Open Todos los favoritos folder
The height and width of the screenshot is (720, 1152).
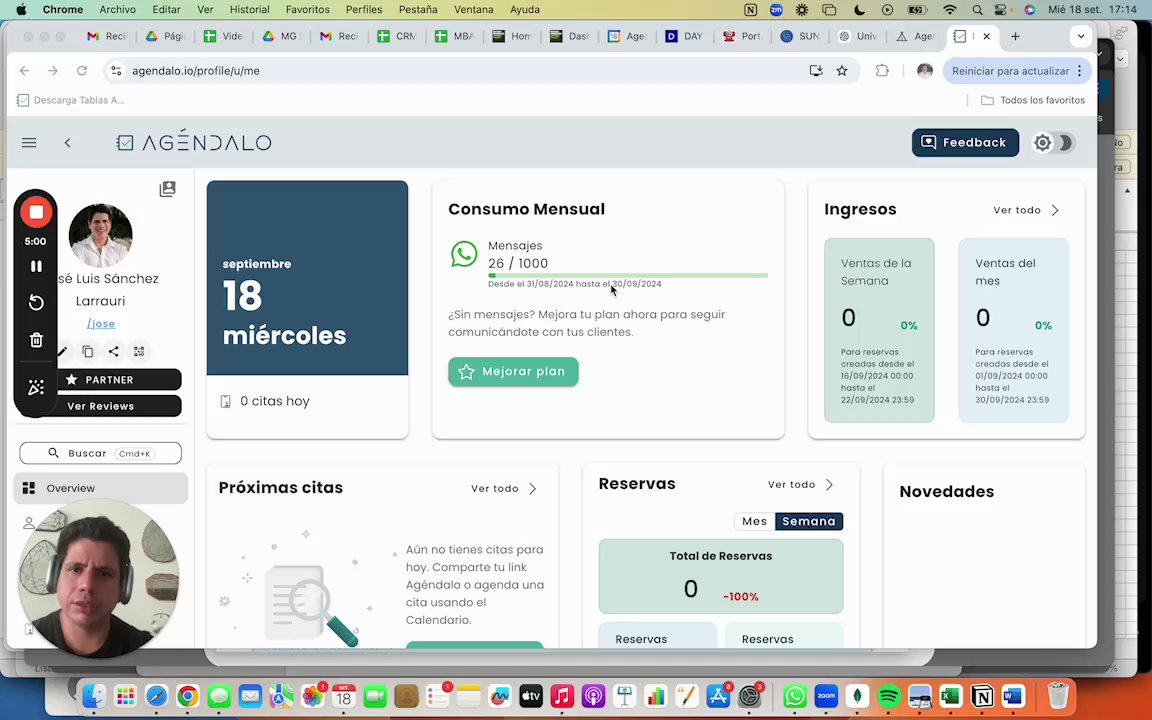1033,100
